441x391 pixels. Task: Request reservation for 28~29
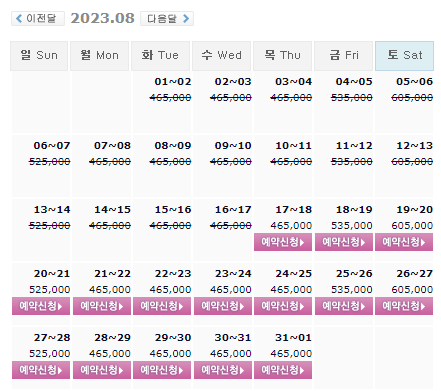click(x=102, y=370)
